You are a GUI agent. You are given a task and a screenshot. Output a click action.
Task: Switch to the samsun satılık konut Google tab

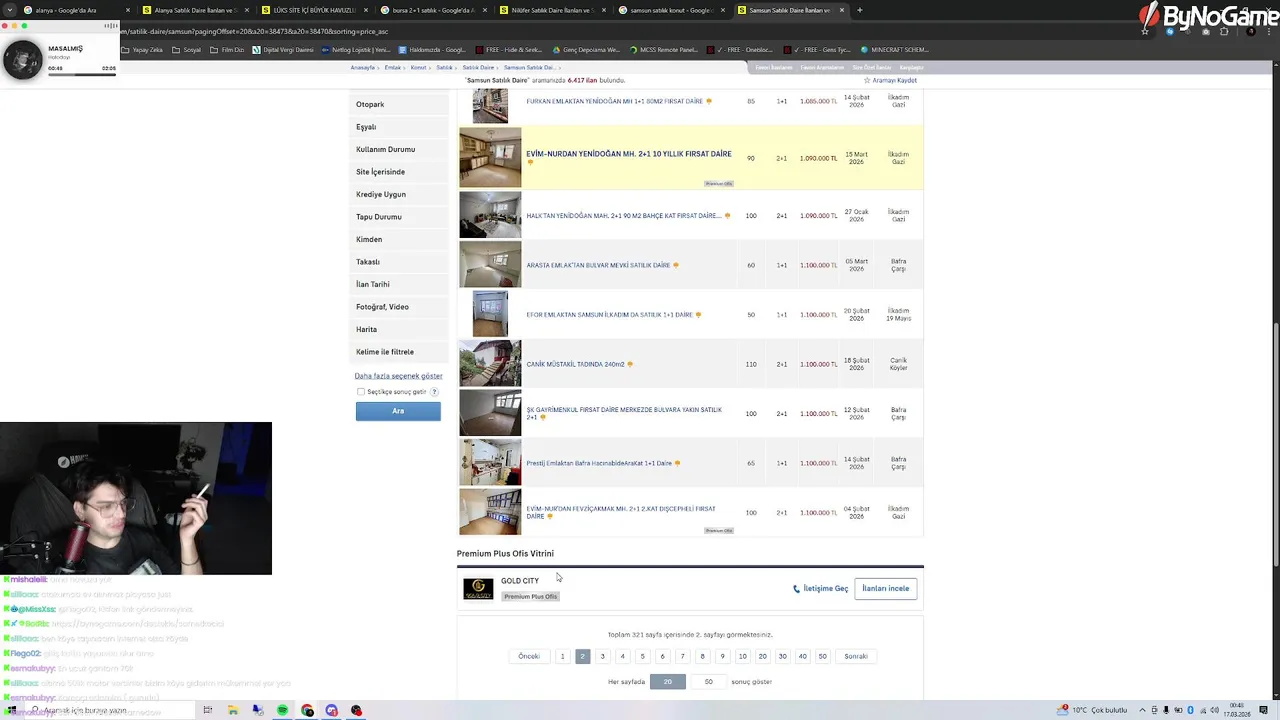coord(671,10)
